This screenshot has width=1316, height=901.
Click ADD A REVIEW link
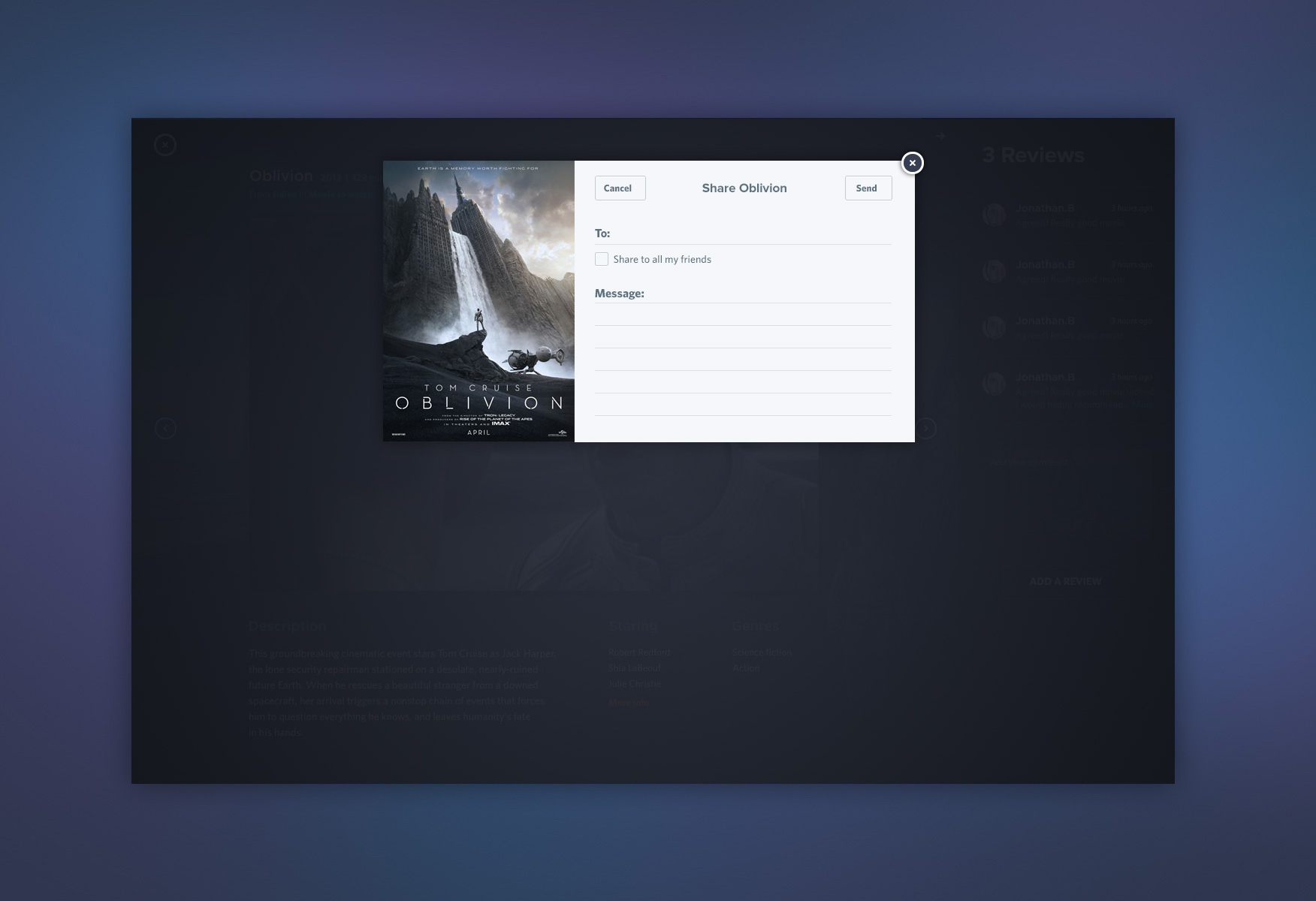point(1065,581)
